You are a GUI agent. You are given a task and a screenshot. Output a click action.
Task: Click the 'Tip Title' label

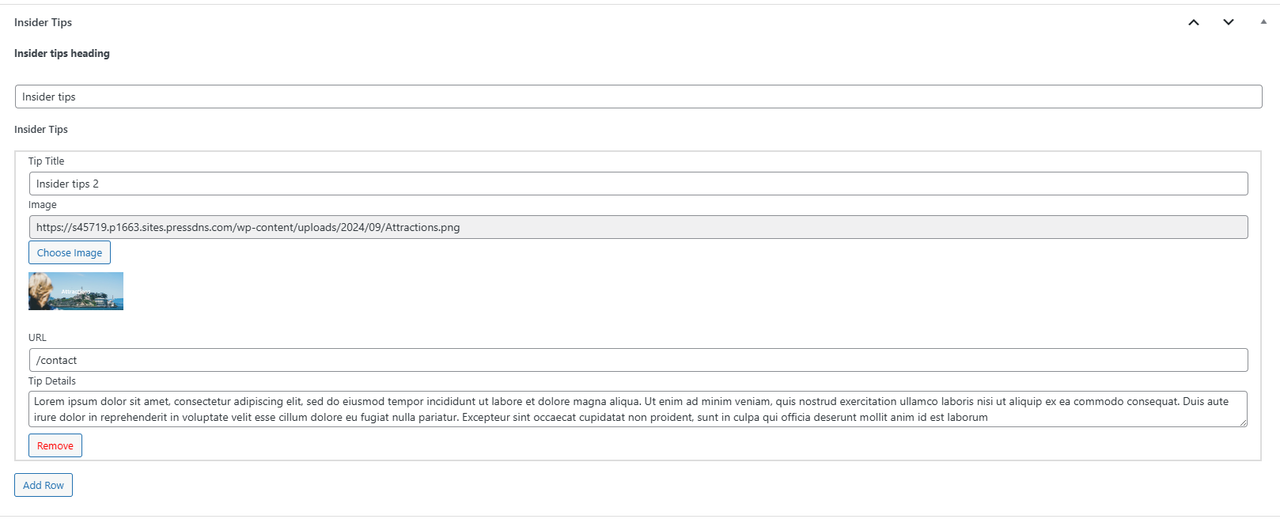46,161
